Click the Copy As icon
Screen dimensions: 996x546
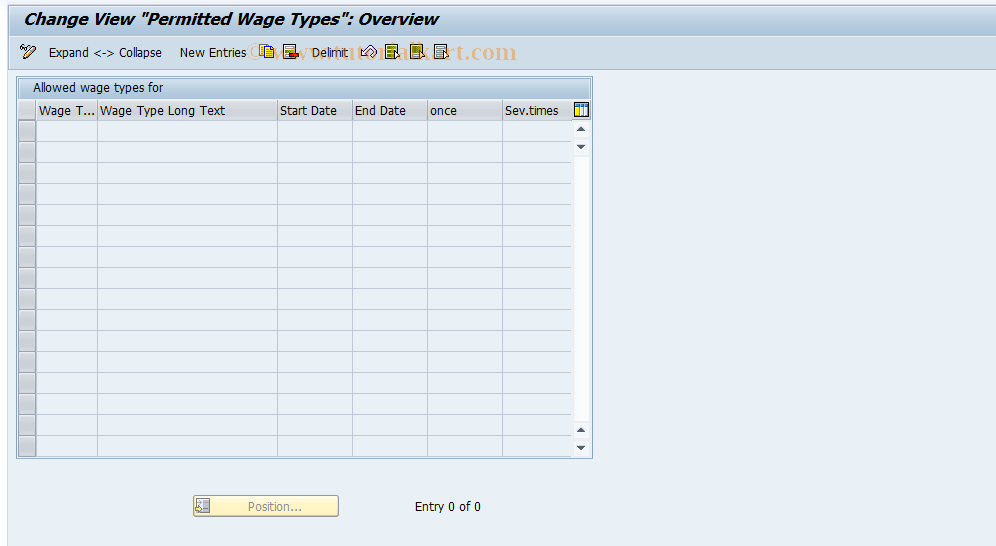click(x=267, y=52)
